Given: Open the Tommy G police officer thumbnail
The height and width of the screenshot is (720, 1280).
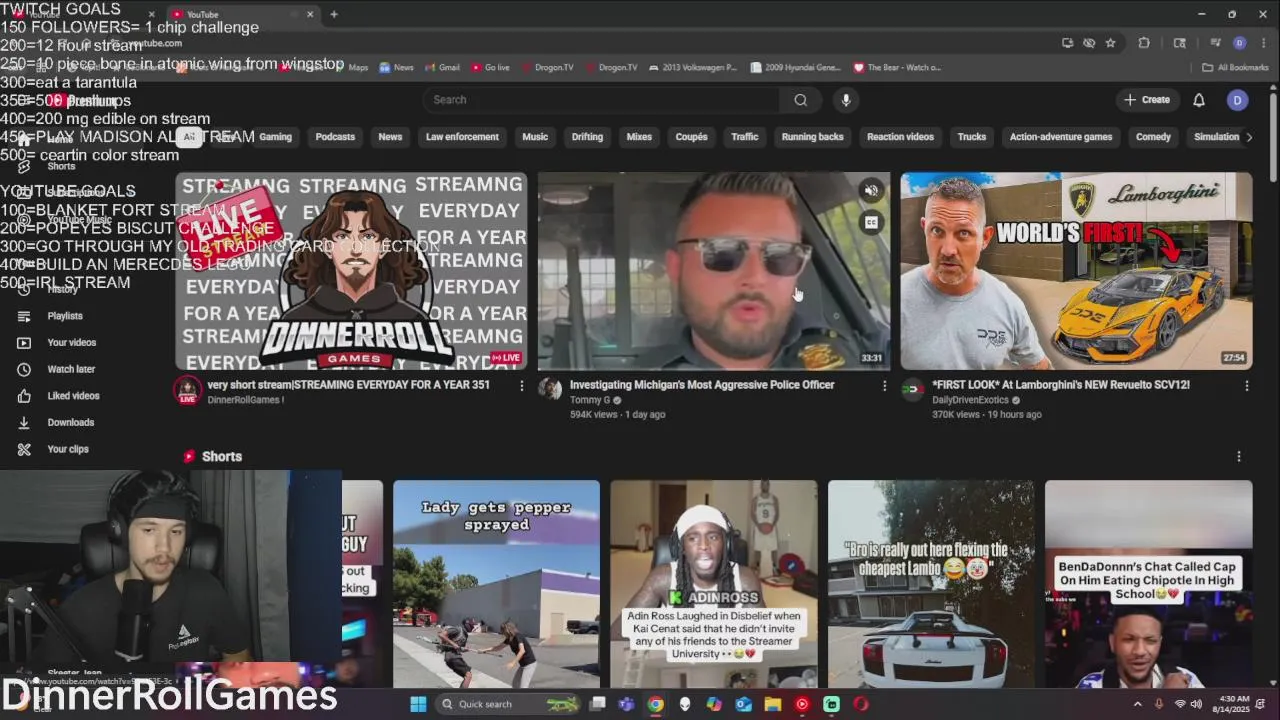Looking at the screenshot, I should click(x=713, y=271).
